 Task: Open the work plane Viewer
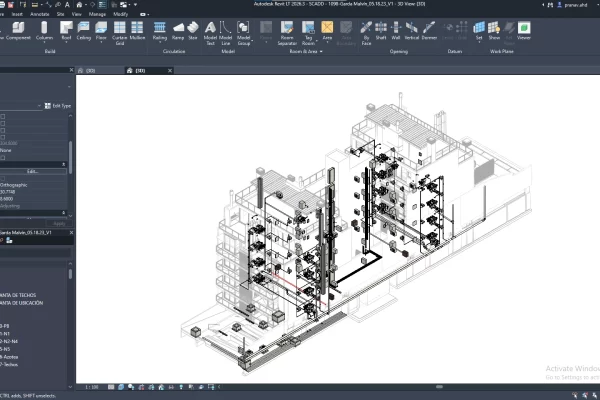tap(524, 31)
